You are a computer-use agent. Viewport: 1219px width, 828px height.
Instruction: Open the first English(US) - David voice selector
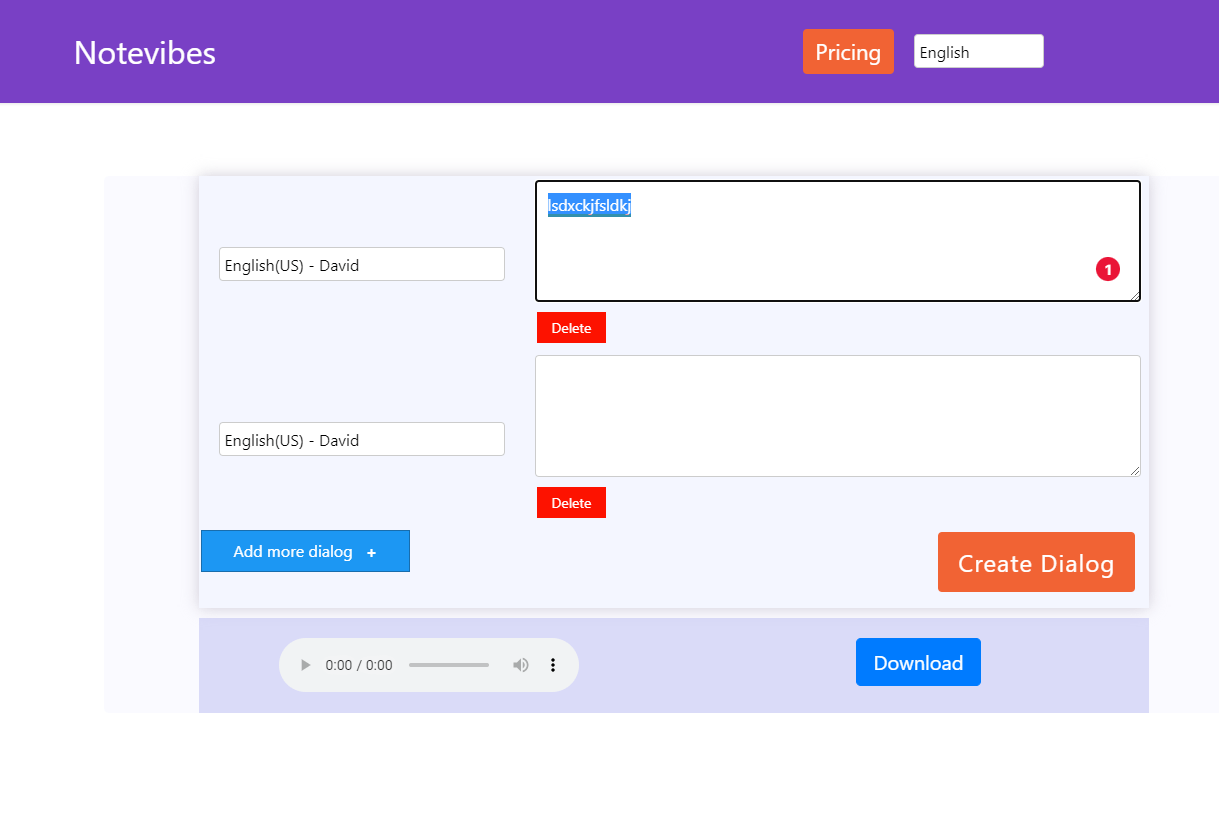361,263
